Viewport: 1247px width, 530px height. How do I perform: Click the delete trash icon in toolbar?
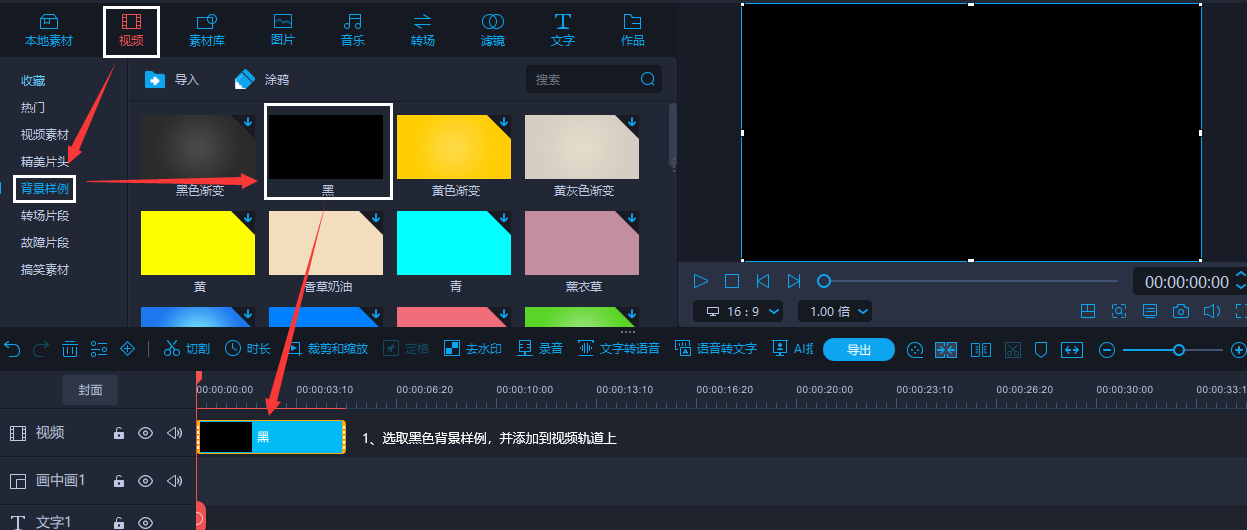click(70, 349)
